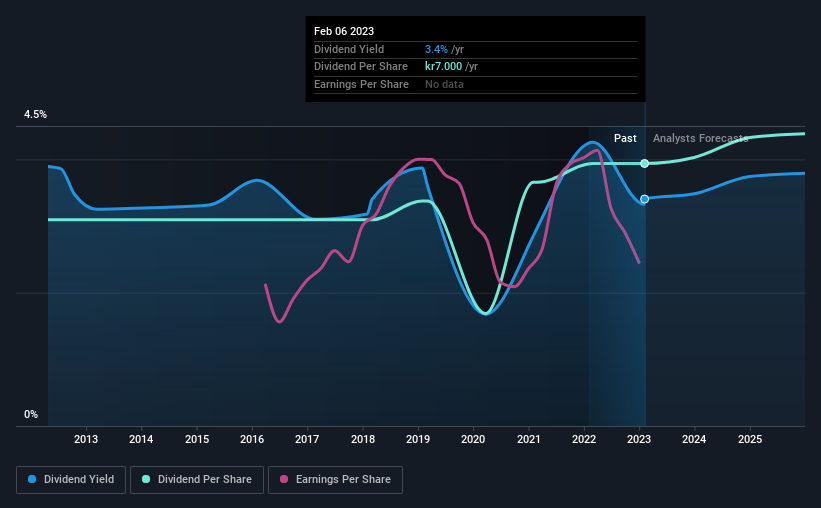821x508 pixels.
Task: Click the 2019 x-axis label
Action: (x=418, y=439)
